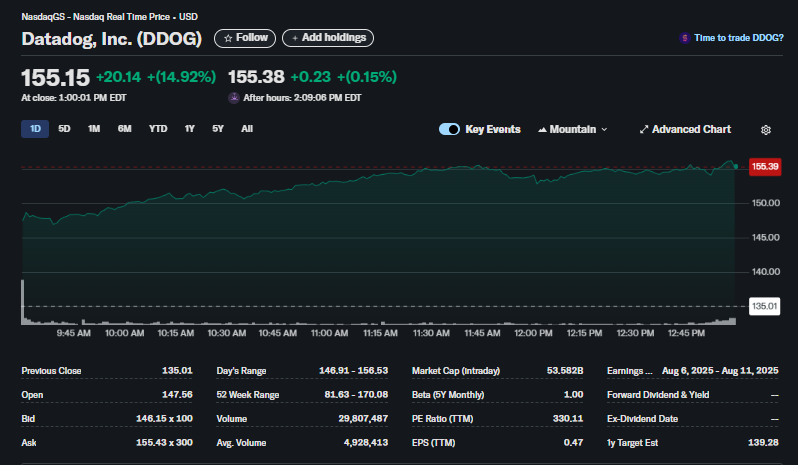The height and width of the screenshot is (465, 798).
Task: Click the Market Cap (intraday) label
Action: point(456,371)
